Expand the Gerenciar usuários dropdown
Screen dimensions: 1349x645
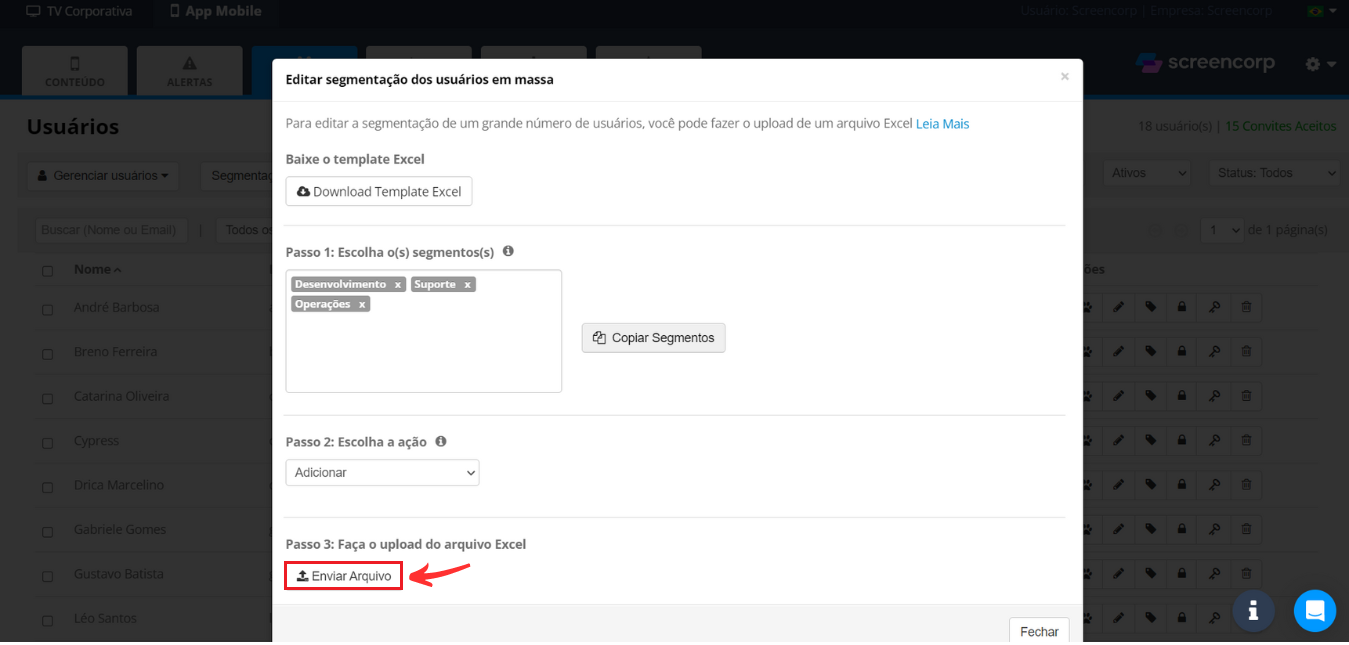click(102, 175)
